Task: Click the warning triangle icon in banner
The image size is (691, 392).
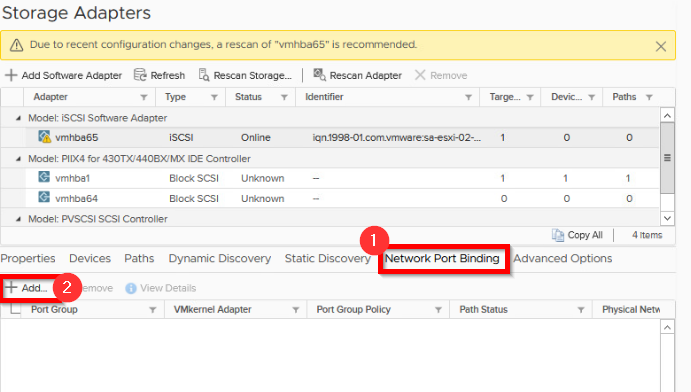Action: tap(16, 45)
